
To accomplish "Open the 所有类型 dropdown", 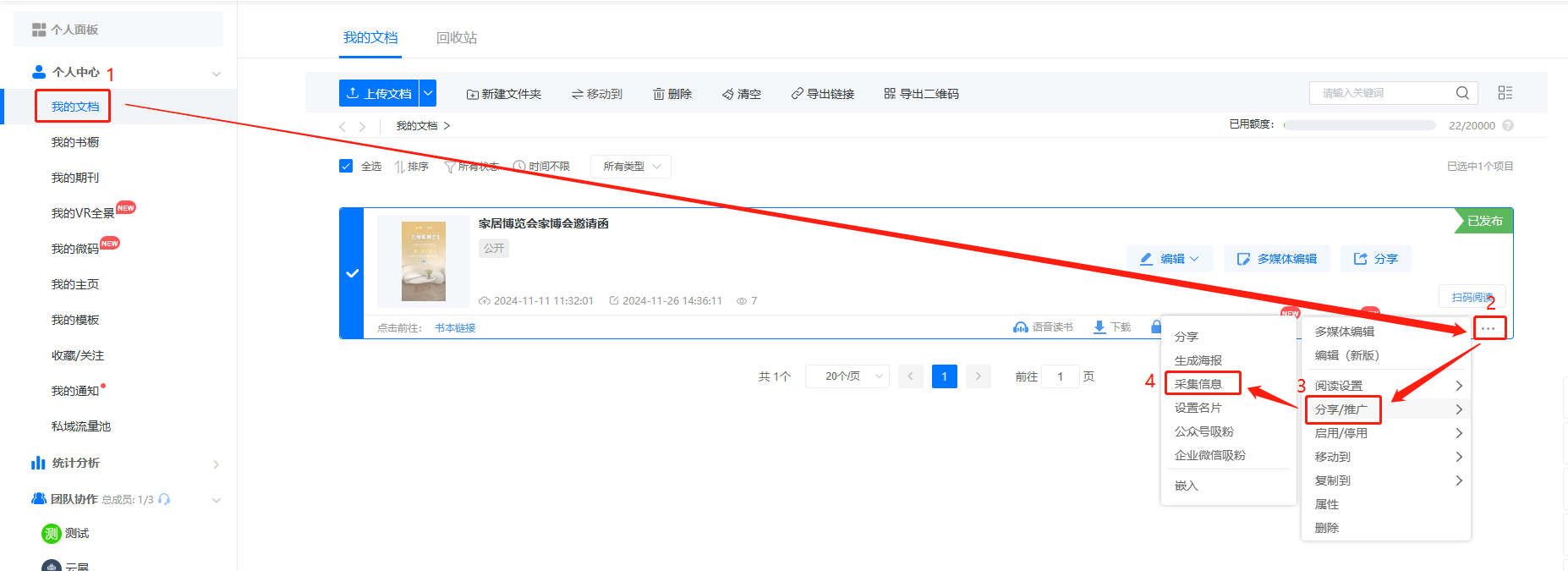I will tap(631, 167).
